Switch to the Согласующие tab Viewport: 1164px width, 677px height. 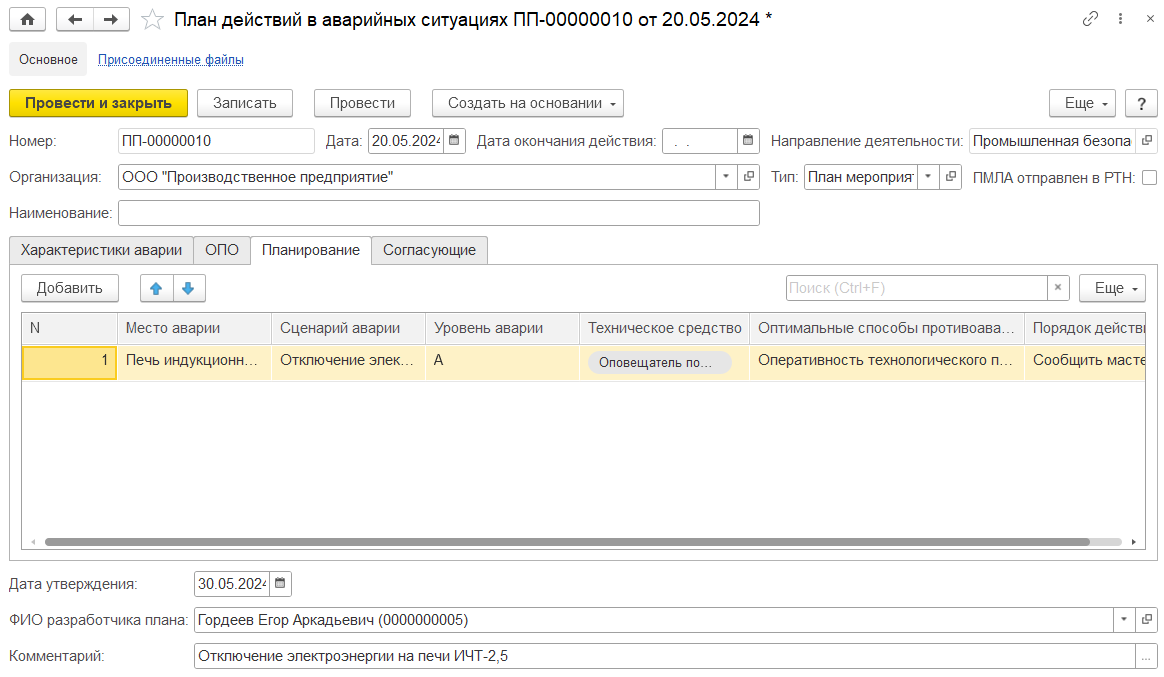tap(429, 250)
